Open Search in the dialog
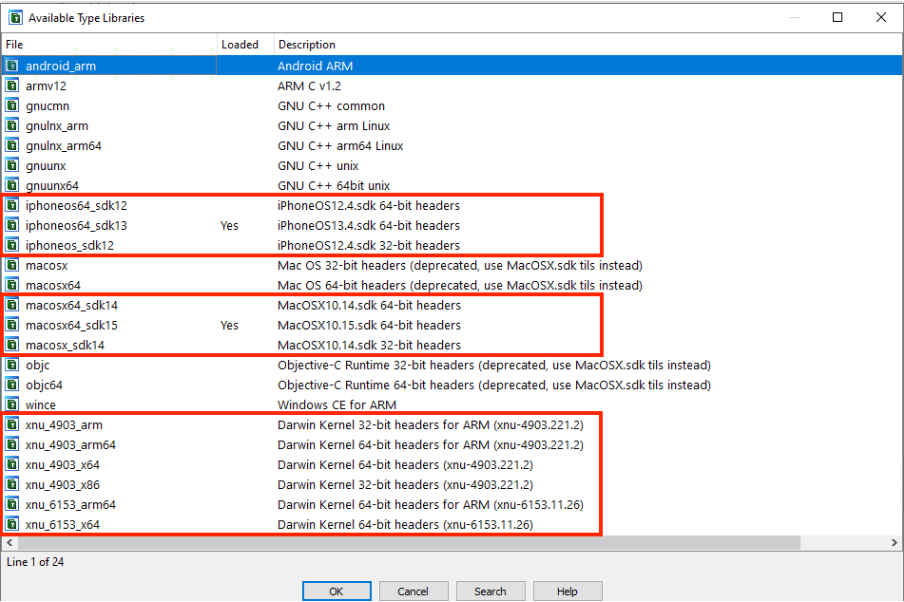The width and height of the screenshot is (904, 602). (491, 591)
